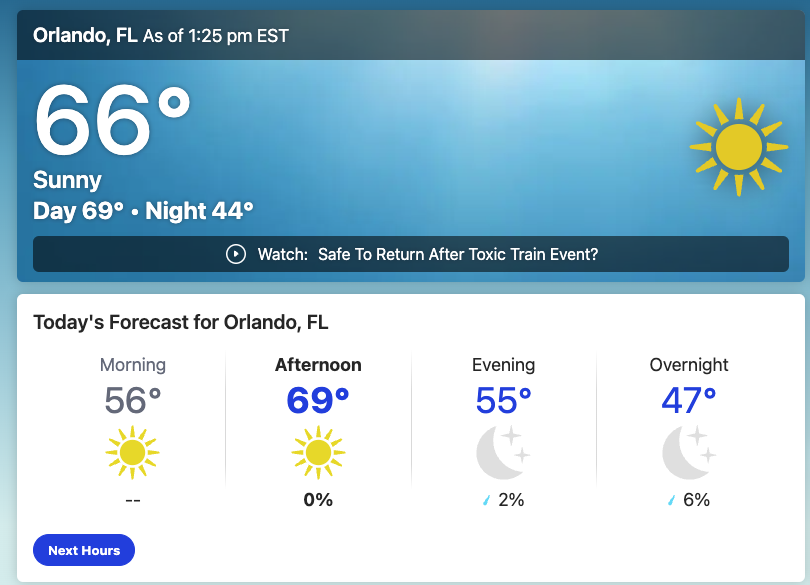Click the Overnight raindrop icon
This screenshot has width=810, height=585.
pos(672,500)
